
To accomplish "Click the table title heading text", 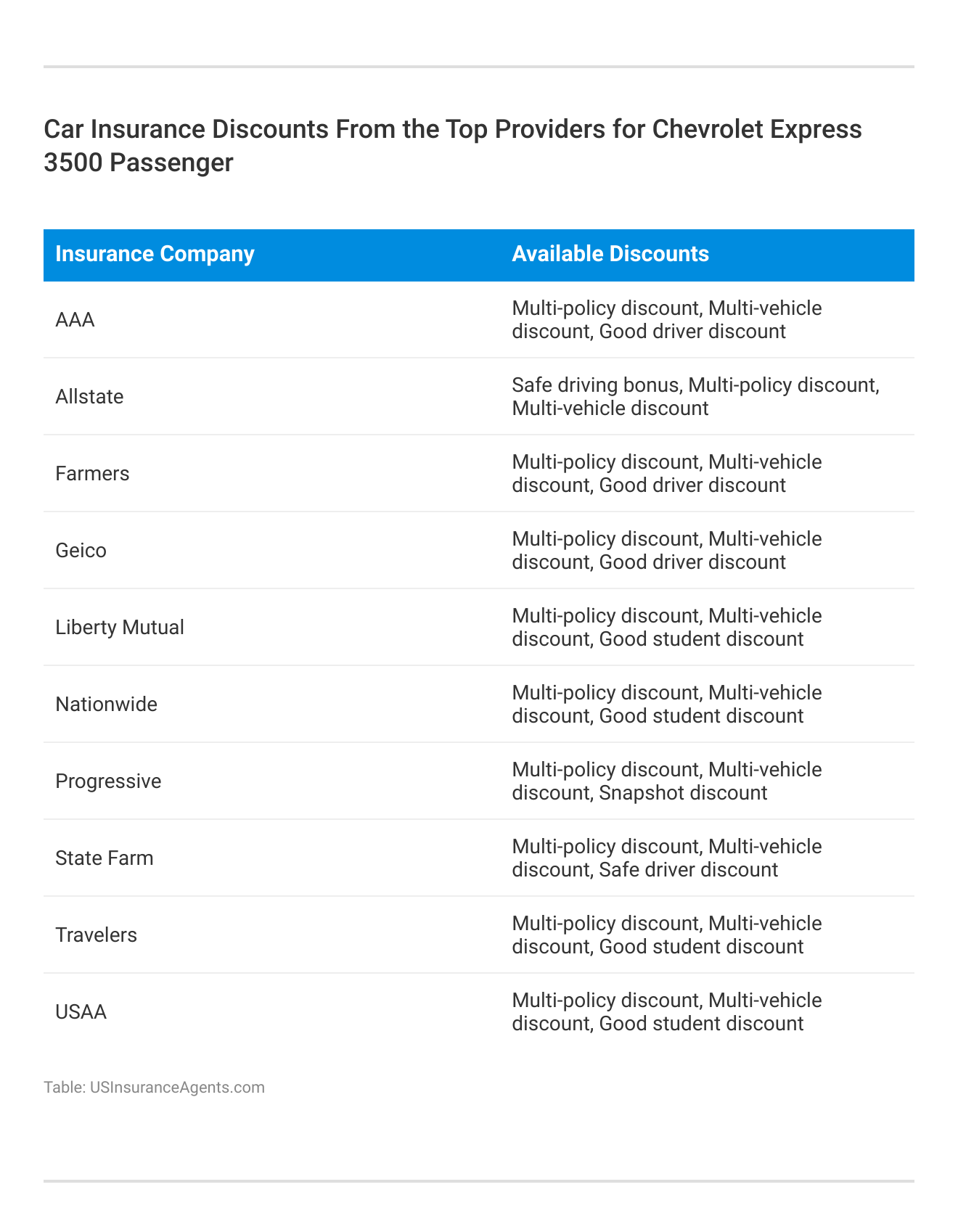I will tap(452, 145).
